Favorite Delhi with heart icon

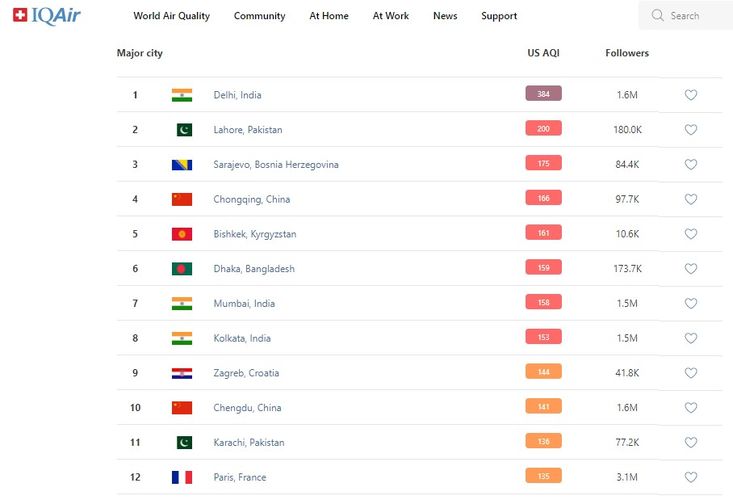coord(691,95)
